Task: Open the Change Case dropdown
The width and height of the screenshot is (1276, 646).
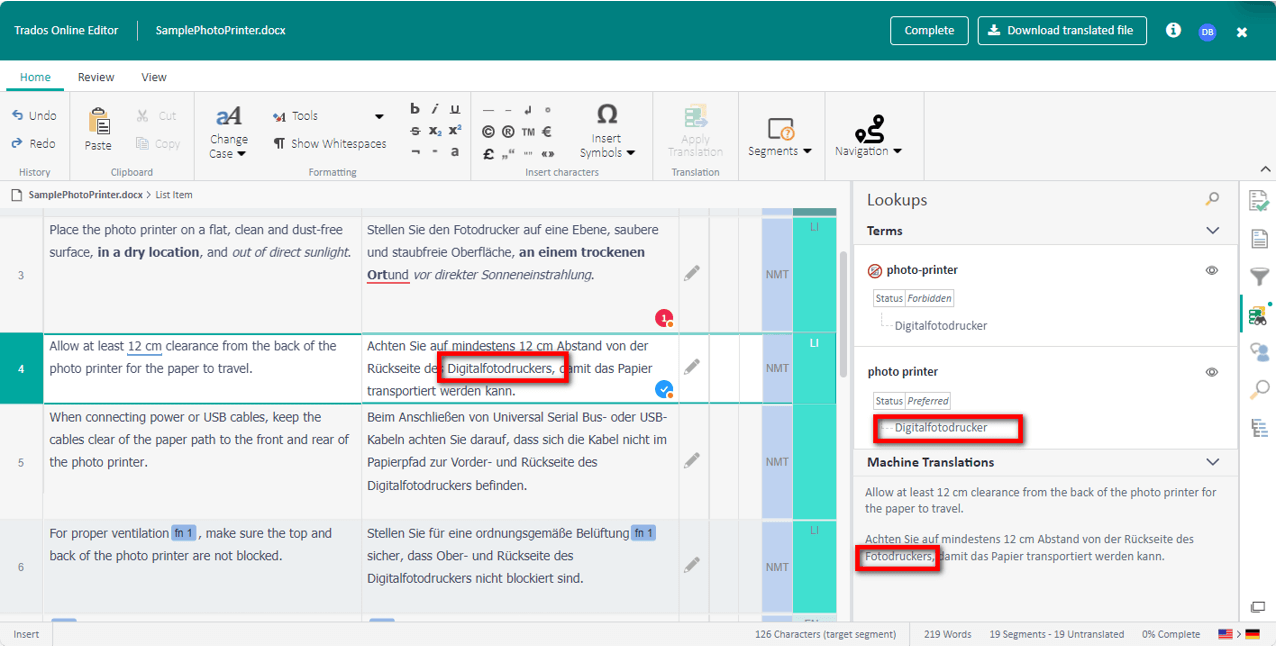Action: pos(228,133)
